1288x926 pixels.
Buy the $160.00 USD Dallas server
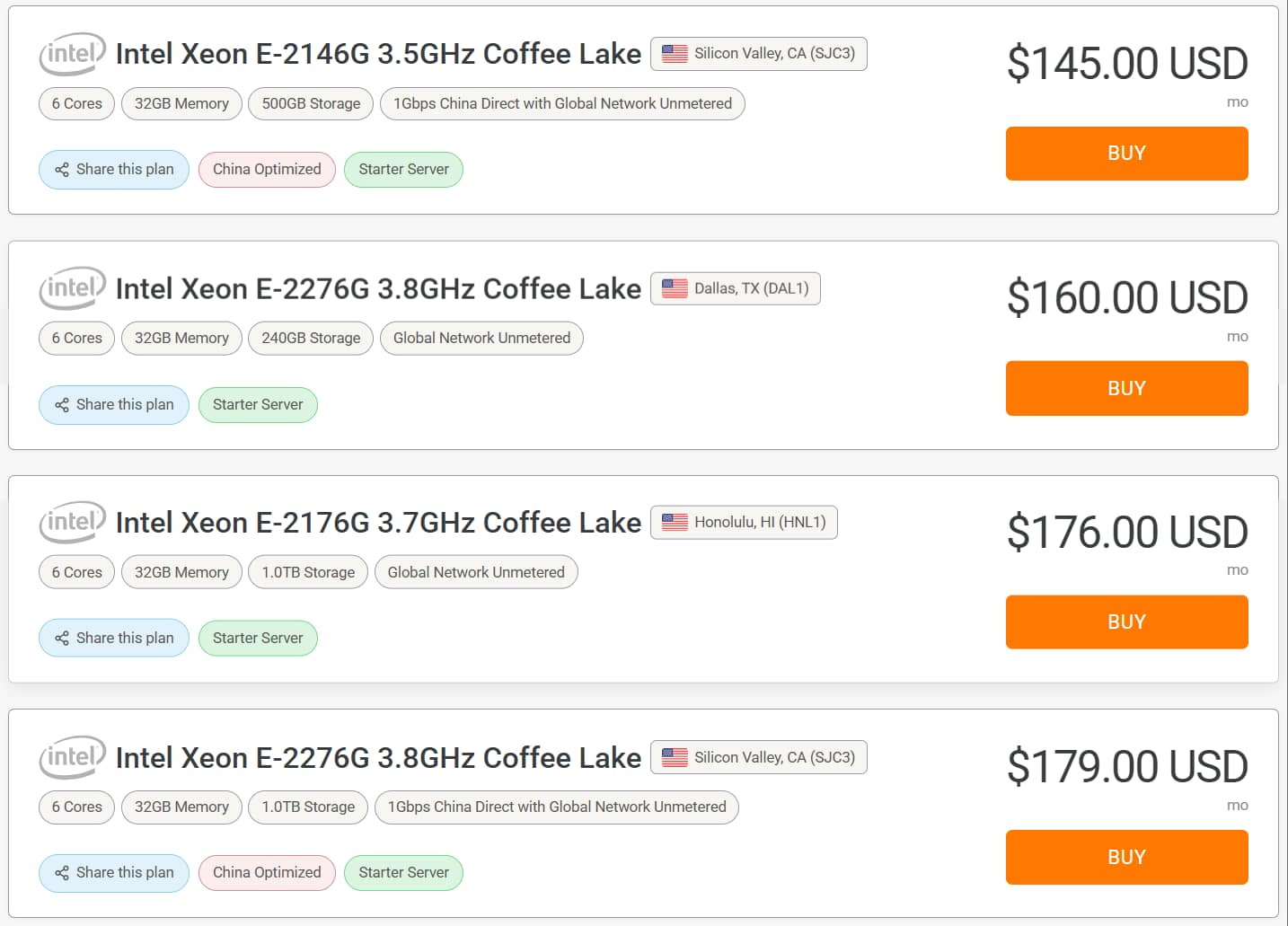pyautogui.click(x=1126, y=388)
